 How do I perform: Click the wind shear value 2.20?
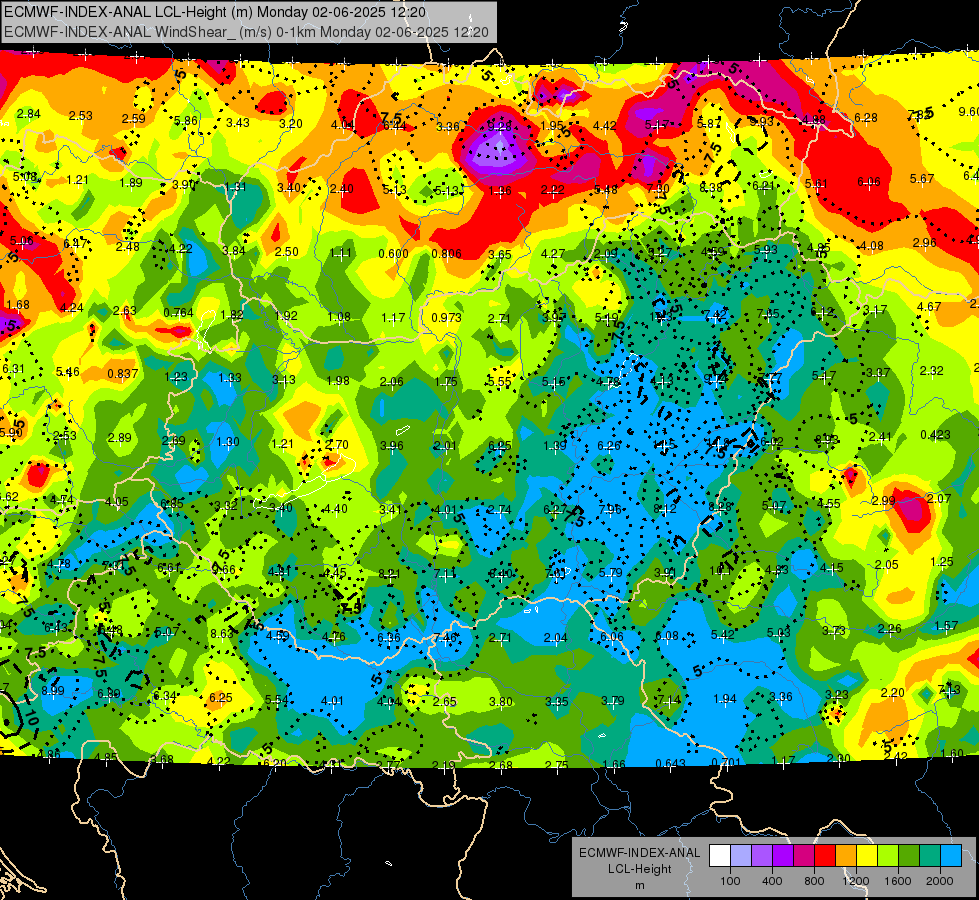[893, 693]
